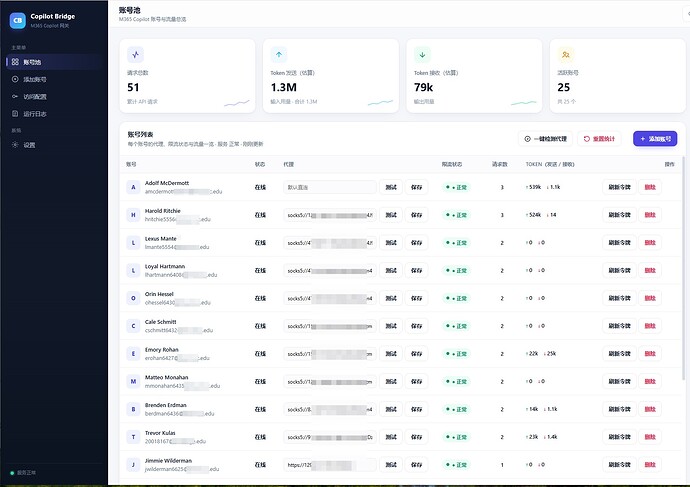Click the 限流状态 column header

coord(452,164)
